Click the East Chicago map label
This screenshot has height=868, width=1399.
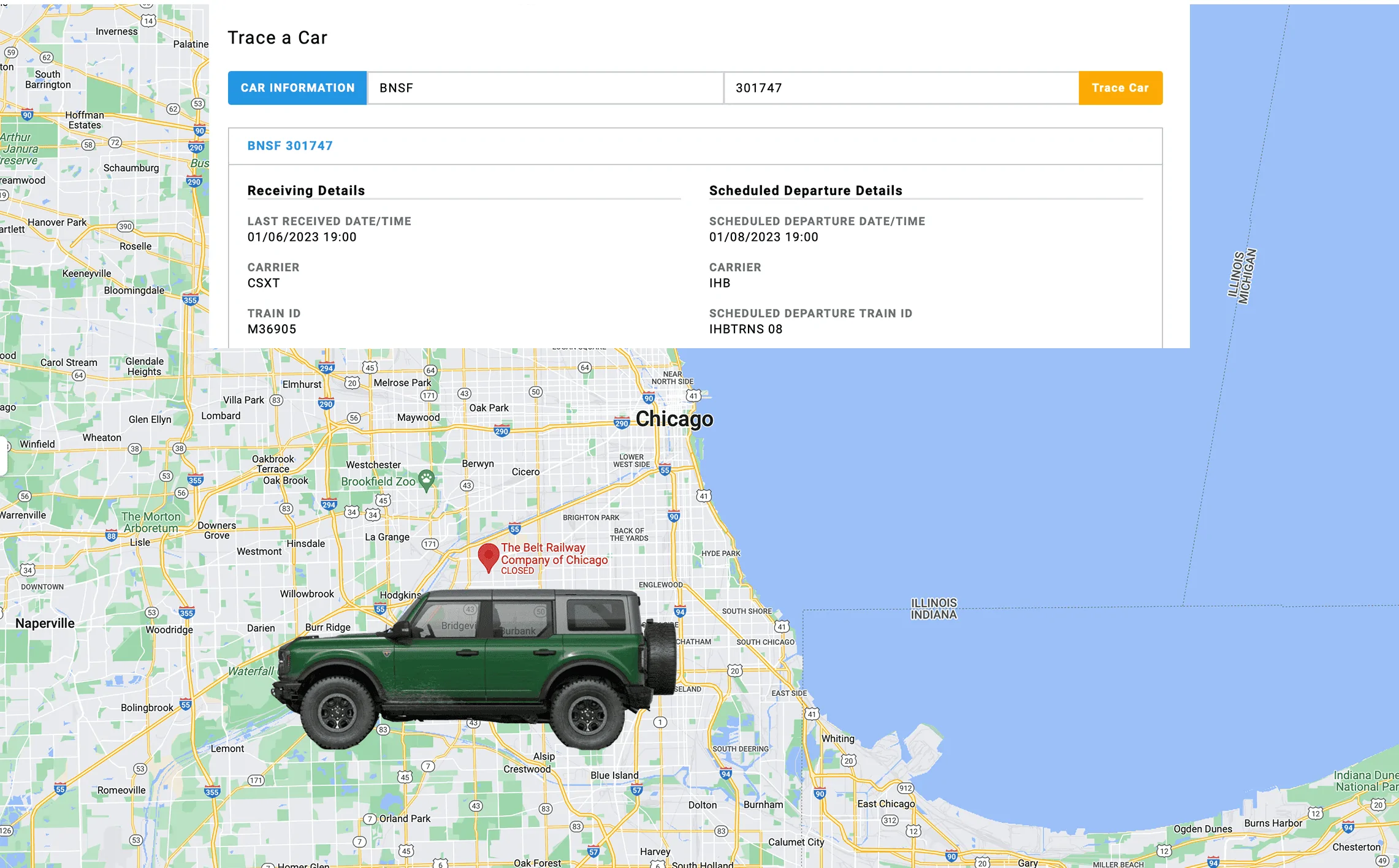coord(885,804)
